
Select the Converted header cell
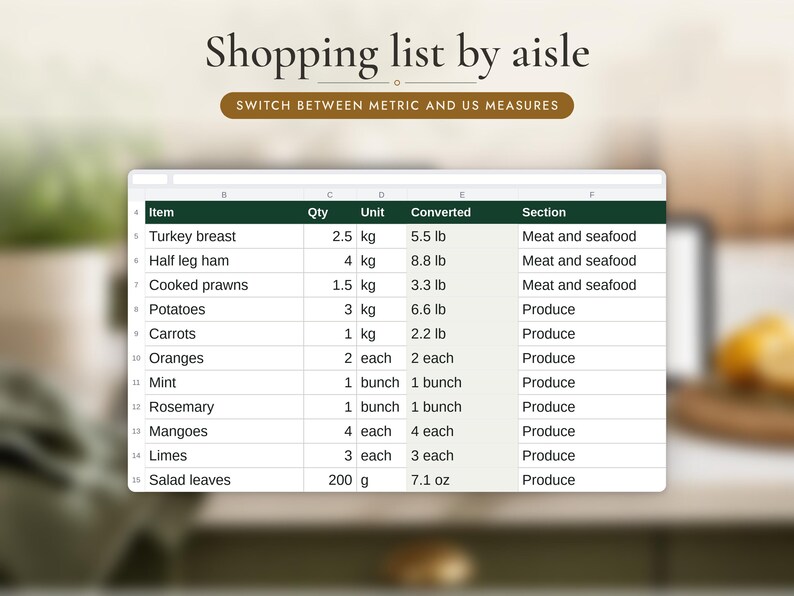click(462, 212)
